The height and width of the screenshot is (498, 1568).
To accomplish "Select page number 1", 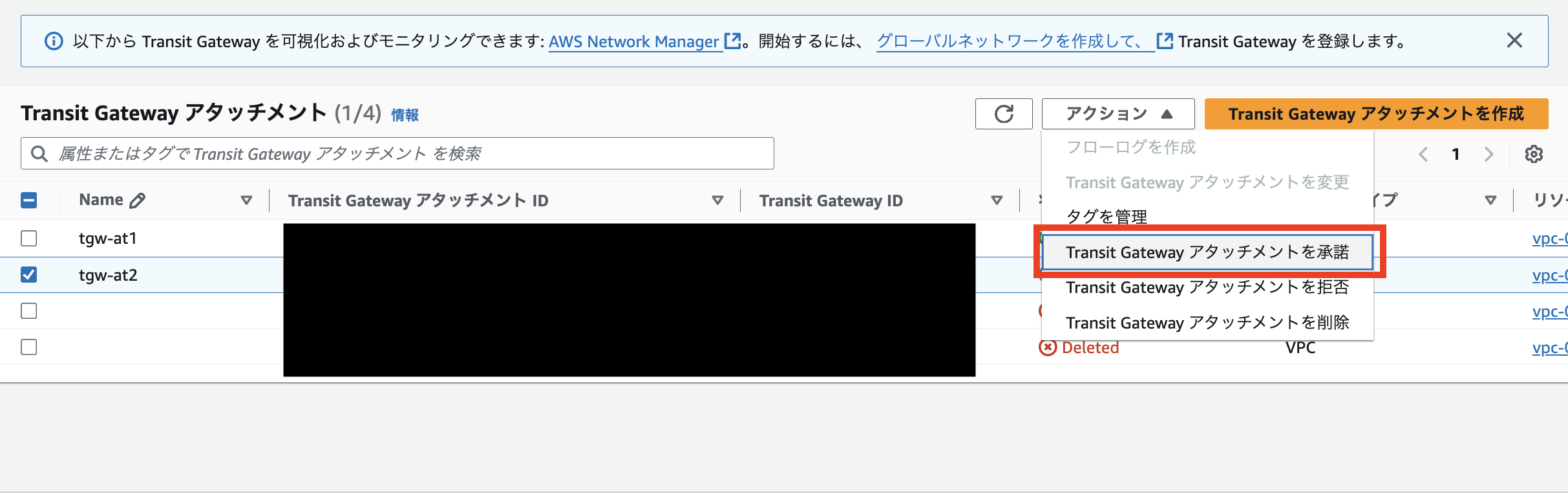I will pyautogui.click(x=1456, y=154).
